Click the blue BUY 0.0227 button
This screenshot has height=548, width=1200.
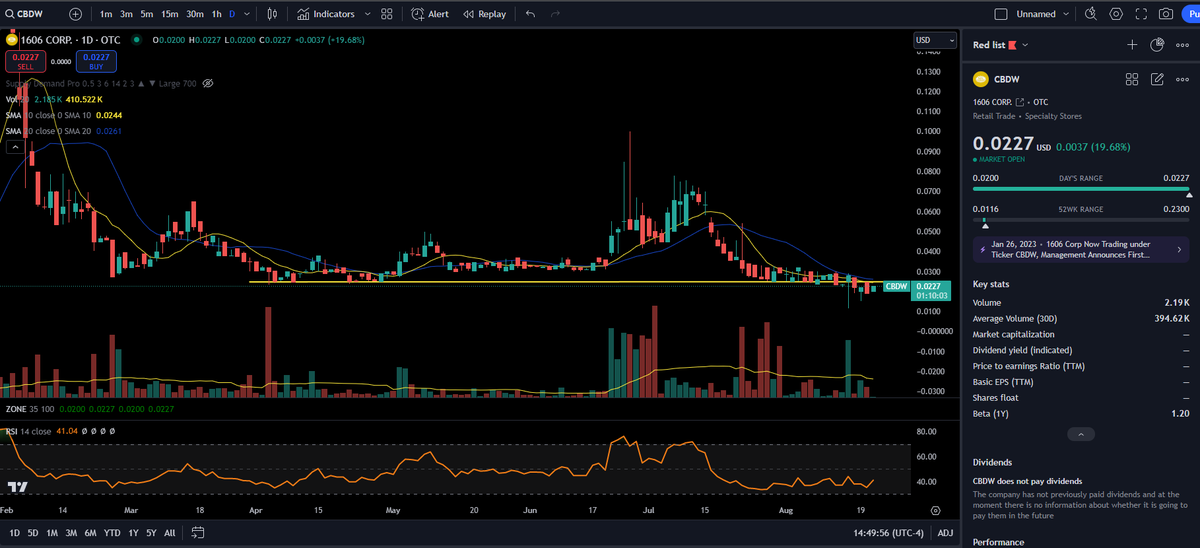point(97,61)
